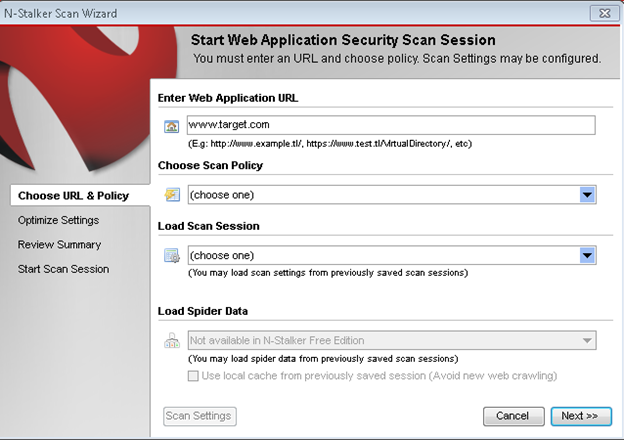Jump to the Start Scan Session step
Viewport: 624px width, 440px height.
pyautogui.click(x=63, y=269)
